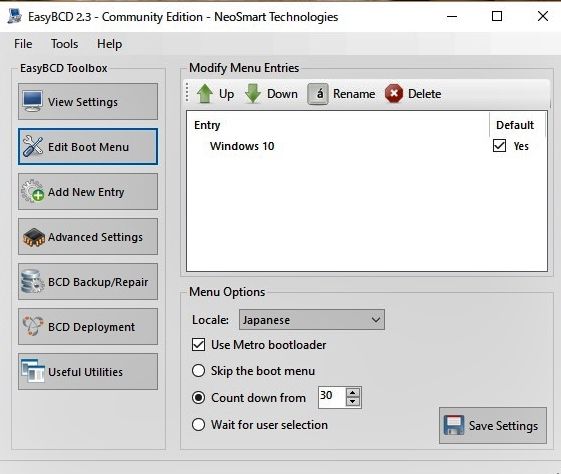Close the EasyBCD window

click(543, 16)
